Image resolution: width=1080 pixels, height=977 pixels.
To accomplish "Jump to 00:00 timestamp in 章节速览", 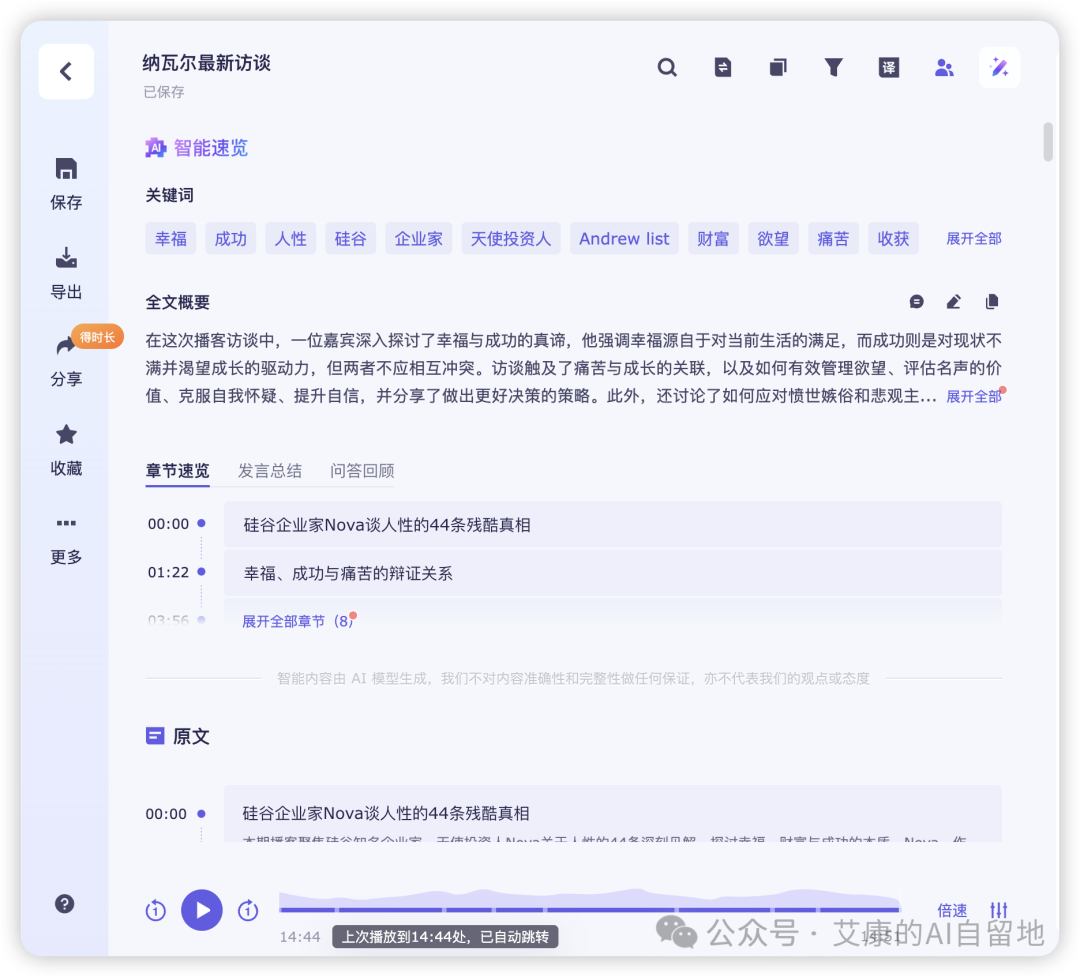I will pos(168,524).
